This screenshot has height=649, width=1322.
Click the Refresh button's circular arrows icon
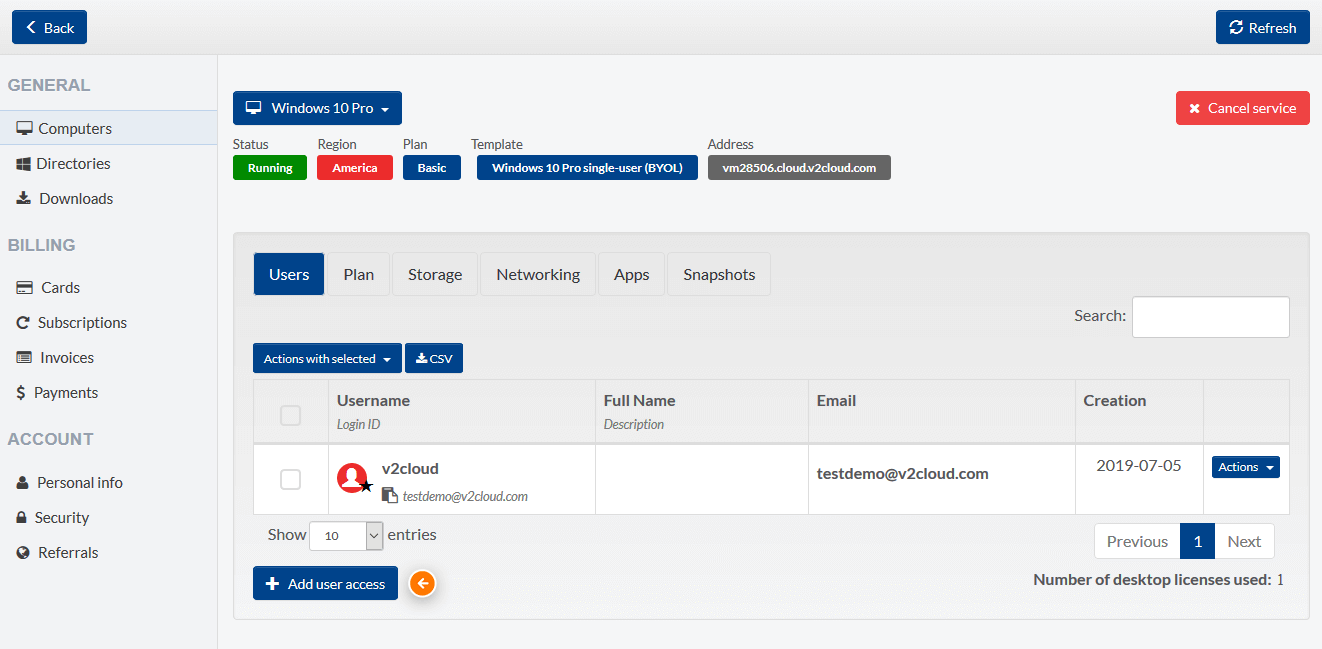point(1237,27)
